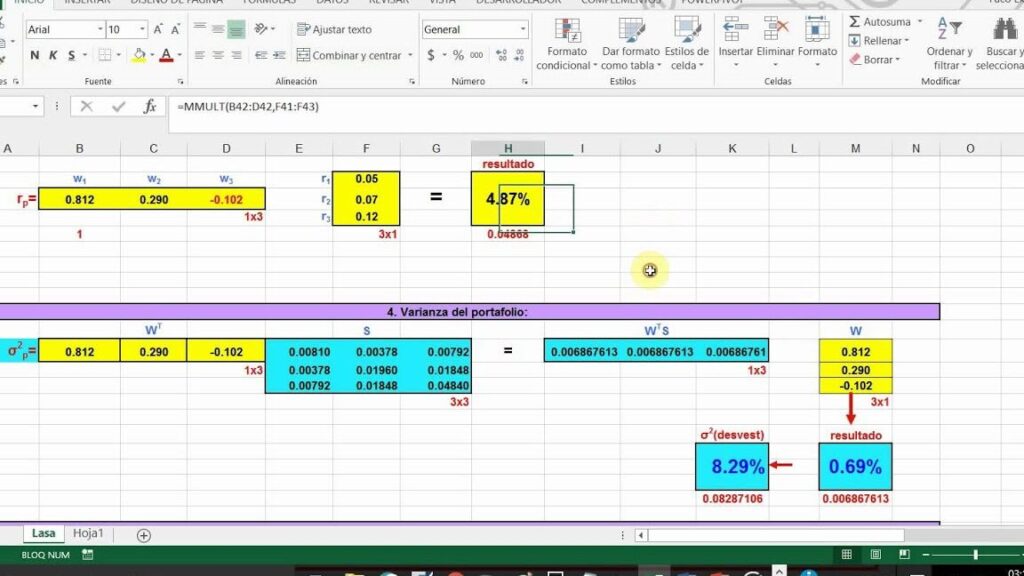The image size is (1024, 576).
Task: Decrease indent
Action: 261,56
